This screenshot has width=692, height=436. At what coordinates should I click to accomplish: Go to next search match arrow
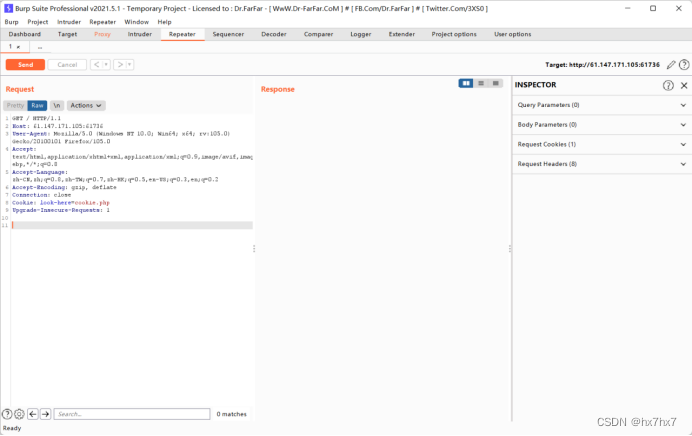point(45,414)
